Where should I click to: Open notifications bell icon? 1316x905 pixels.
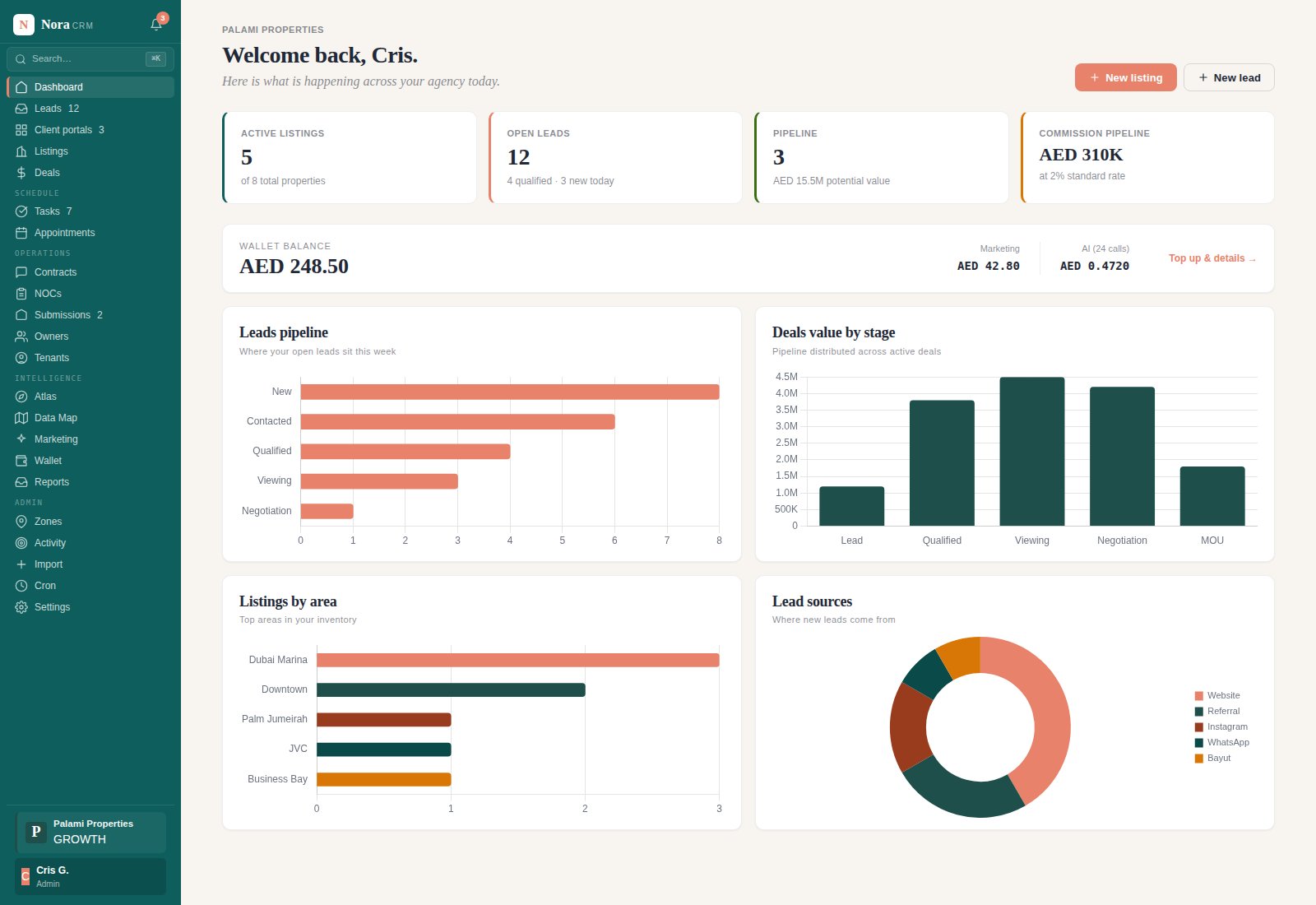click(x=156, y=25)
